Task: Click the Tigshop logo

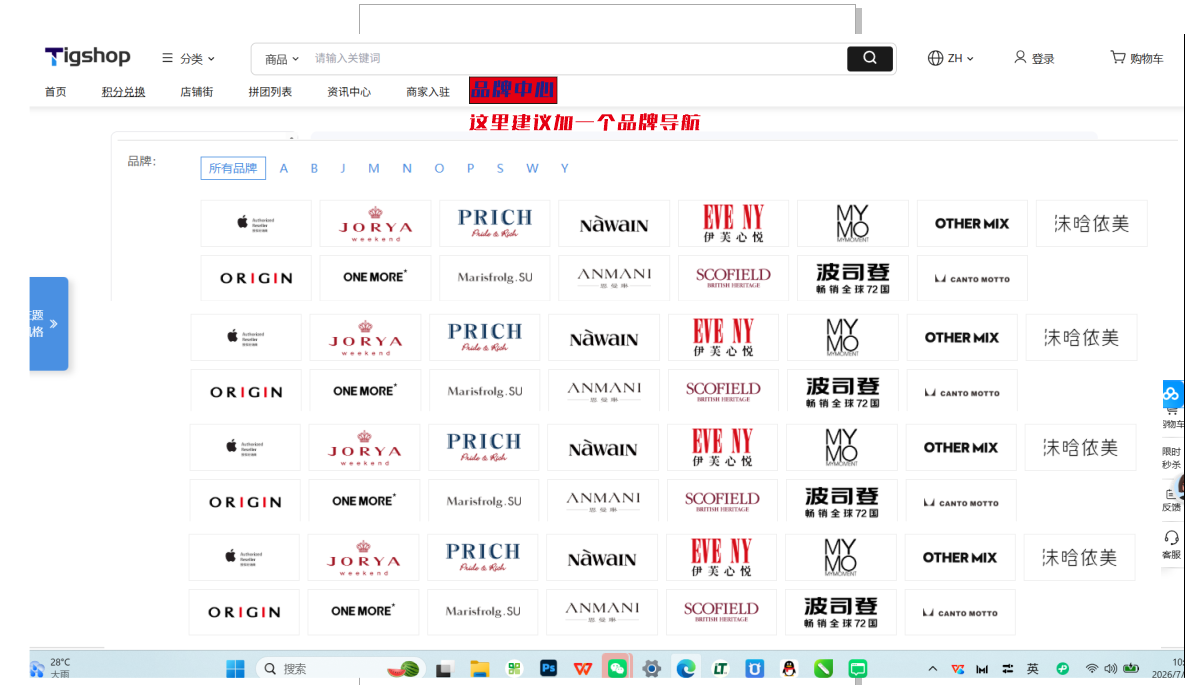Action: pyautogui.click(x=87, y=56)
